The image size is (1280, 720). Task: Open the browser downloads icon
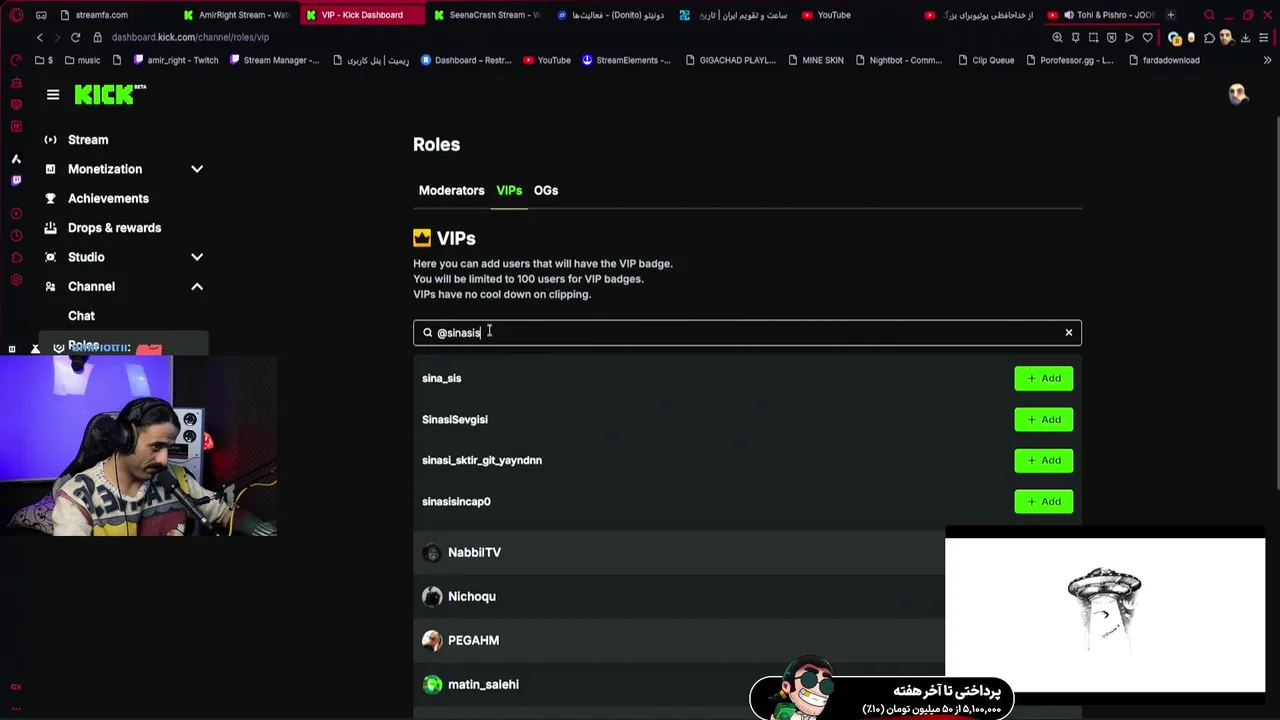(1245, 38)
